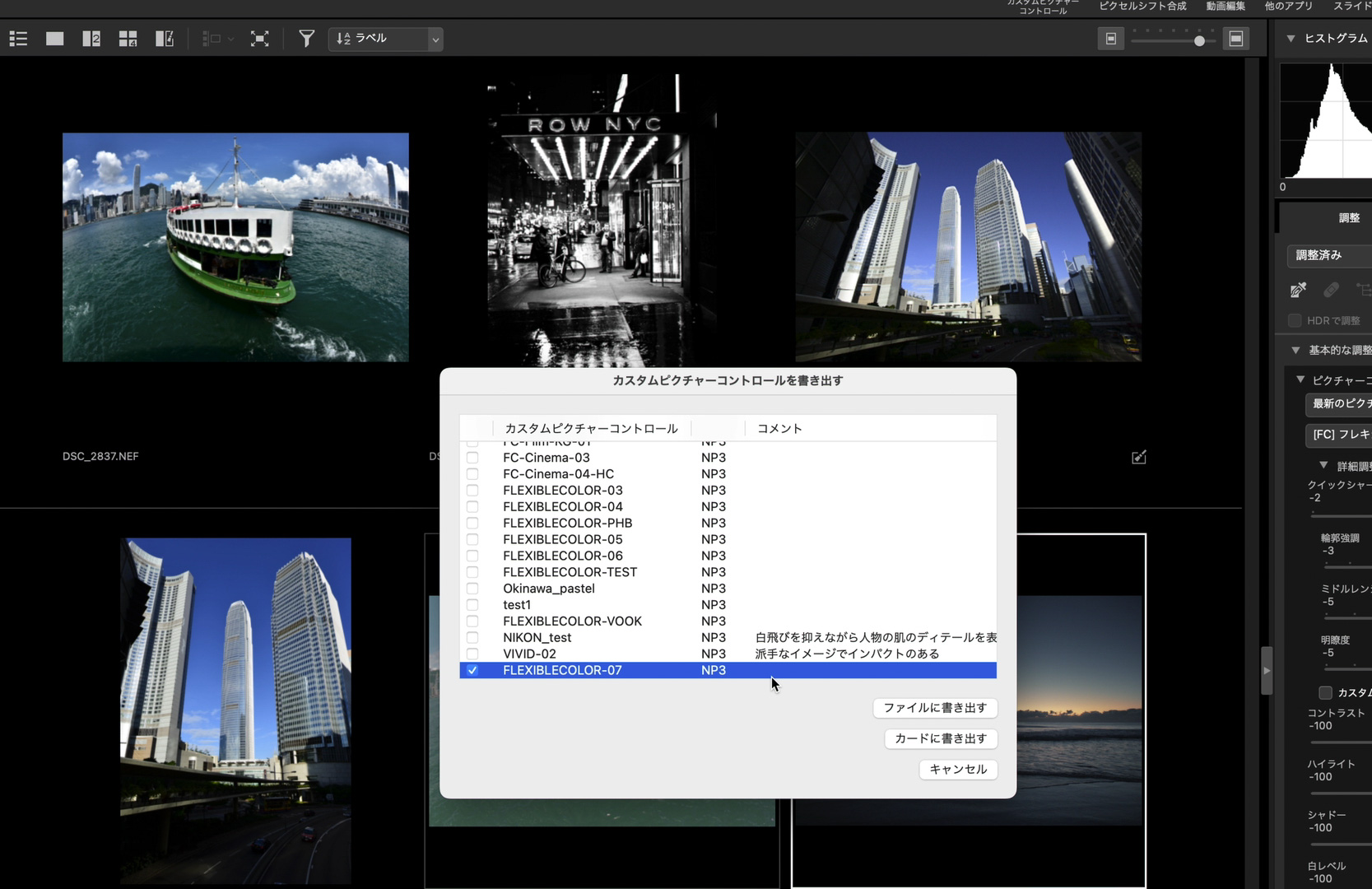The image size is (1372, 889).
Task: Enable the HDRで調整 option
Action: [x=1294, y=320]
